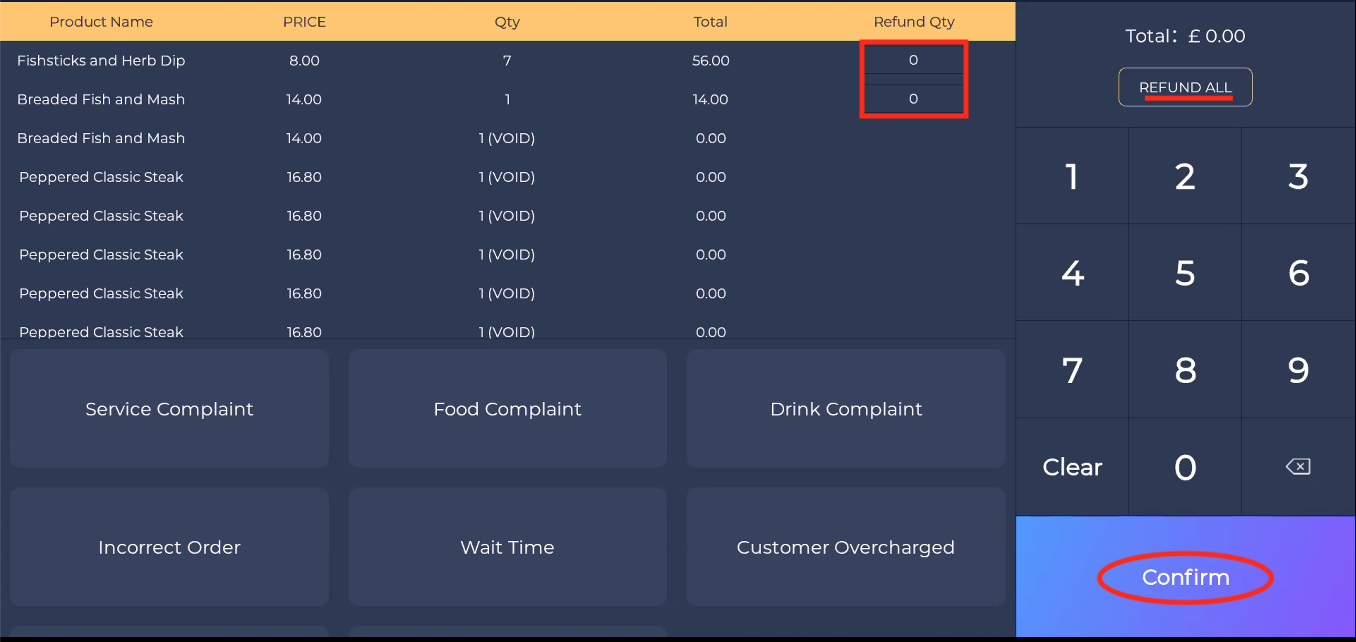Click the REFUND ALL button
The image size is (1356, 642).
pos(1185,87)
